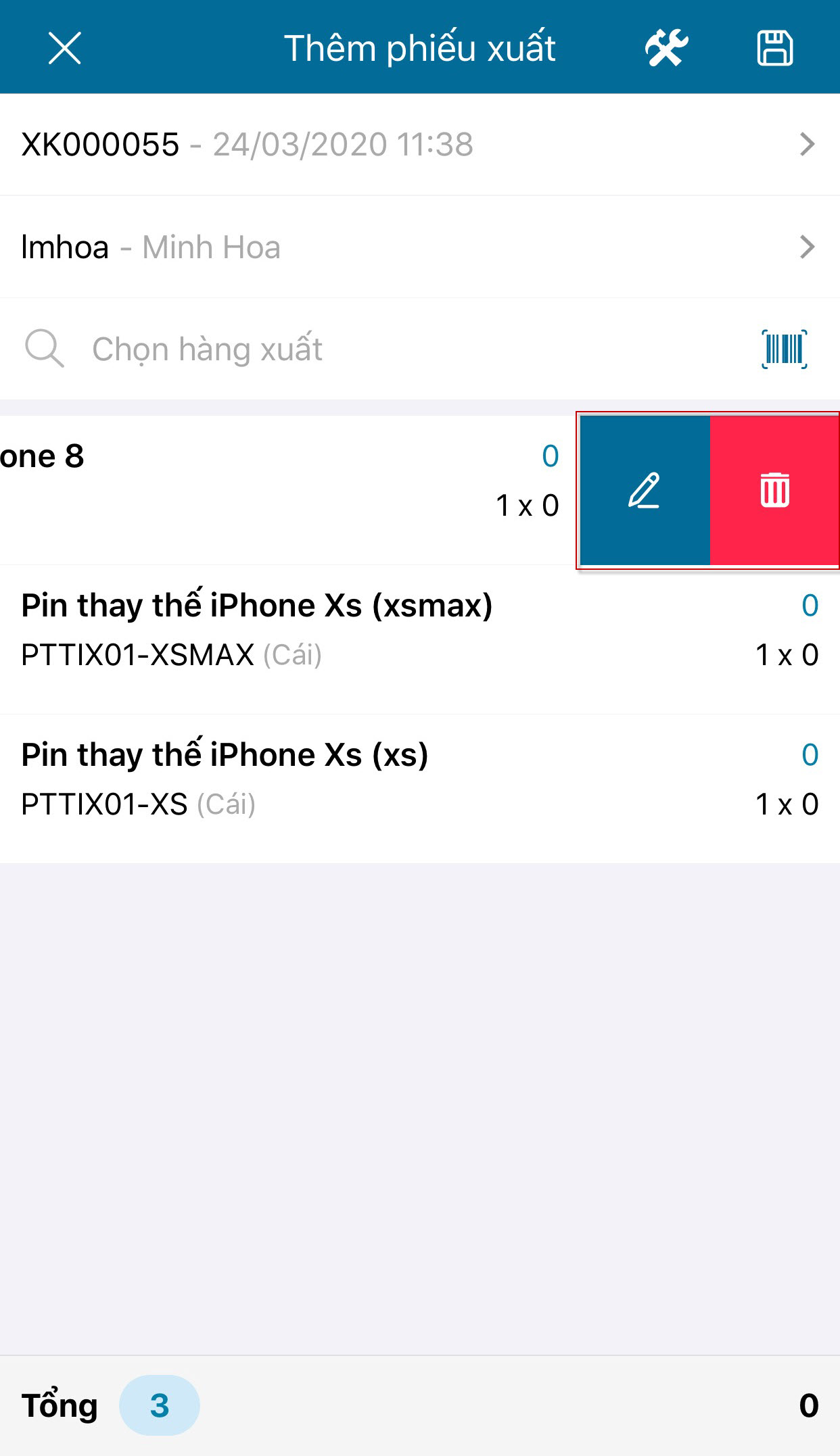Select Pin thay thế iPhone Xs (xsmax) item
840x1456 pixels.
[420, 639]
